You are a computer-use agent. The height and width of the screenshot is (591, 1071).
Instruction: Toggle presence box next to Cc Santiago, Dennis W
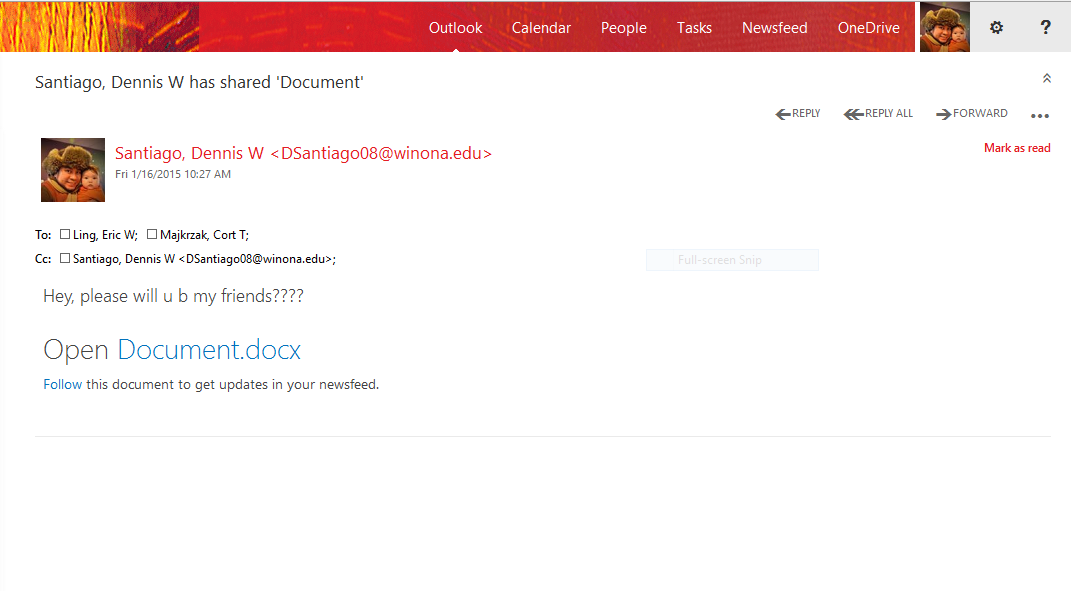(65, 258)
